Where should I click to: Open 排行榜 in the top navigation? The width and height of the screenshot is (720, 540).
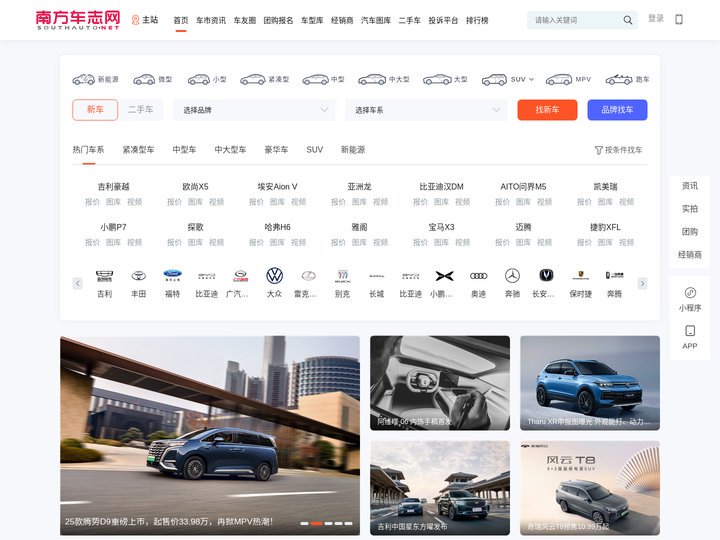click(x=477, y=20)
